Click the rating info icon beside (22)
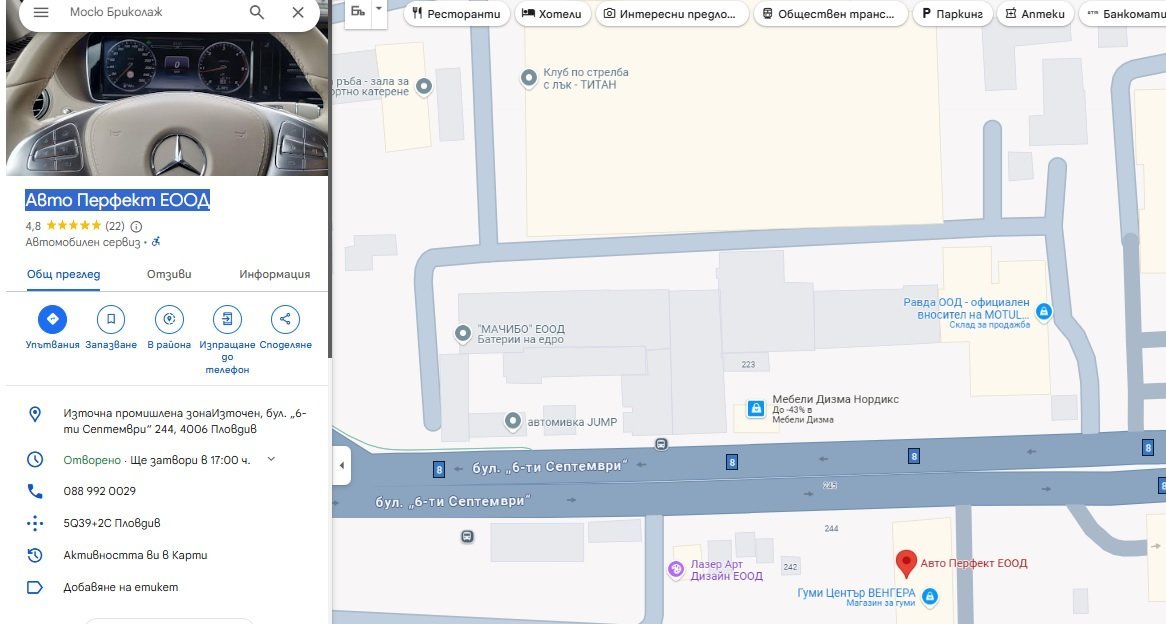Viewport: 1166px width, 624px height. pyautogui.click(x=137, y=226)
